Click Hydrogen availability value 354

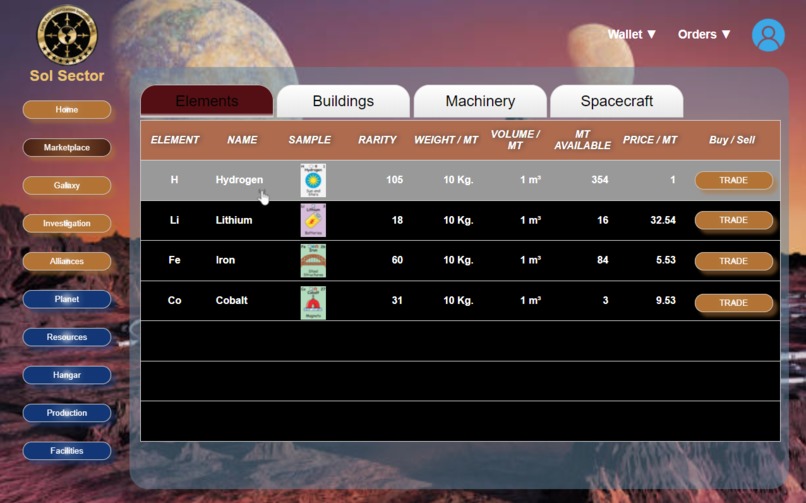(600, 180)
